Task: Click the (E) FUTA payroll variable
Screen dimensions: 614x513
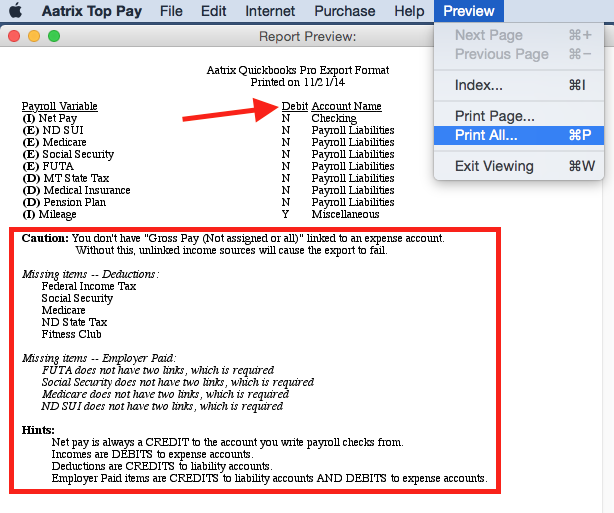Action: (48, 166)
